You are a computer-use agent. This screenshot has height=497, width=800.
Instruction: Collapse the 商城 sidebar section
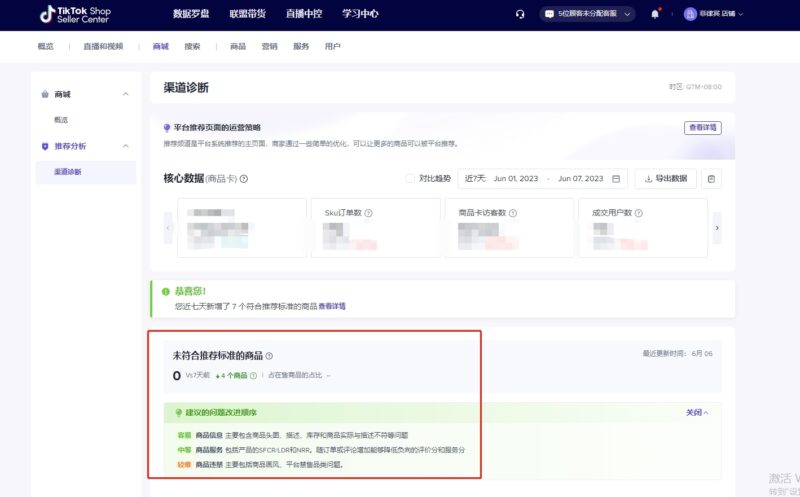pyautogui.click(x=126, y=94)
